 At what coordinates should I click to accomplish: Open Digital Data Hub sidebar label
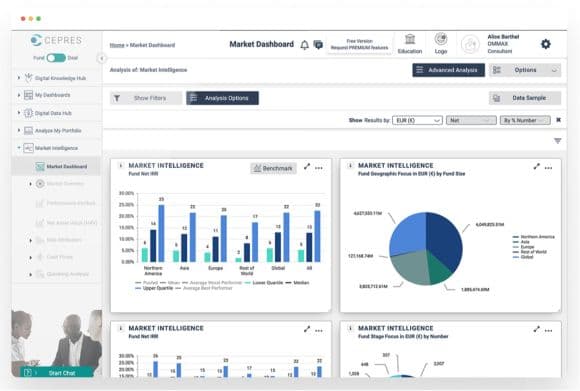(x=53, y=113)
